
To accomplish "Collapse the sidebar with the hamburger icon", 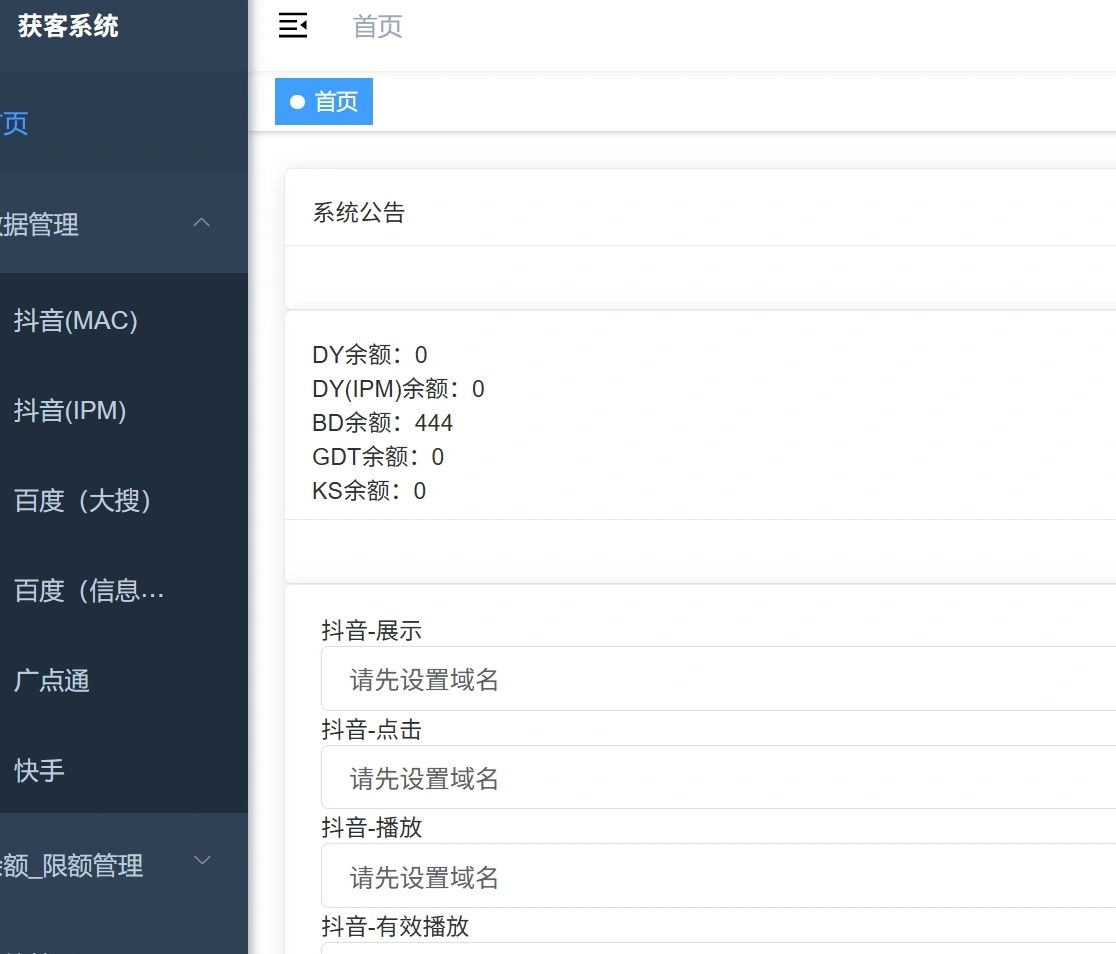I will [293, 26].
